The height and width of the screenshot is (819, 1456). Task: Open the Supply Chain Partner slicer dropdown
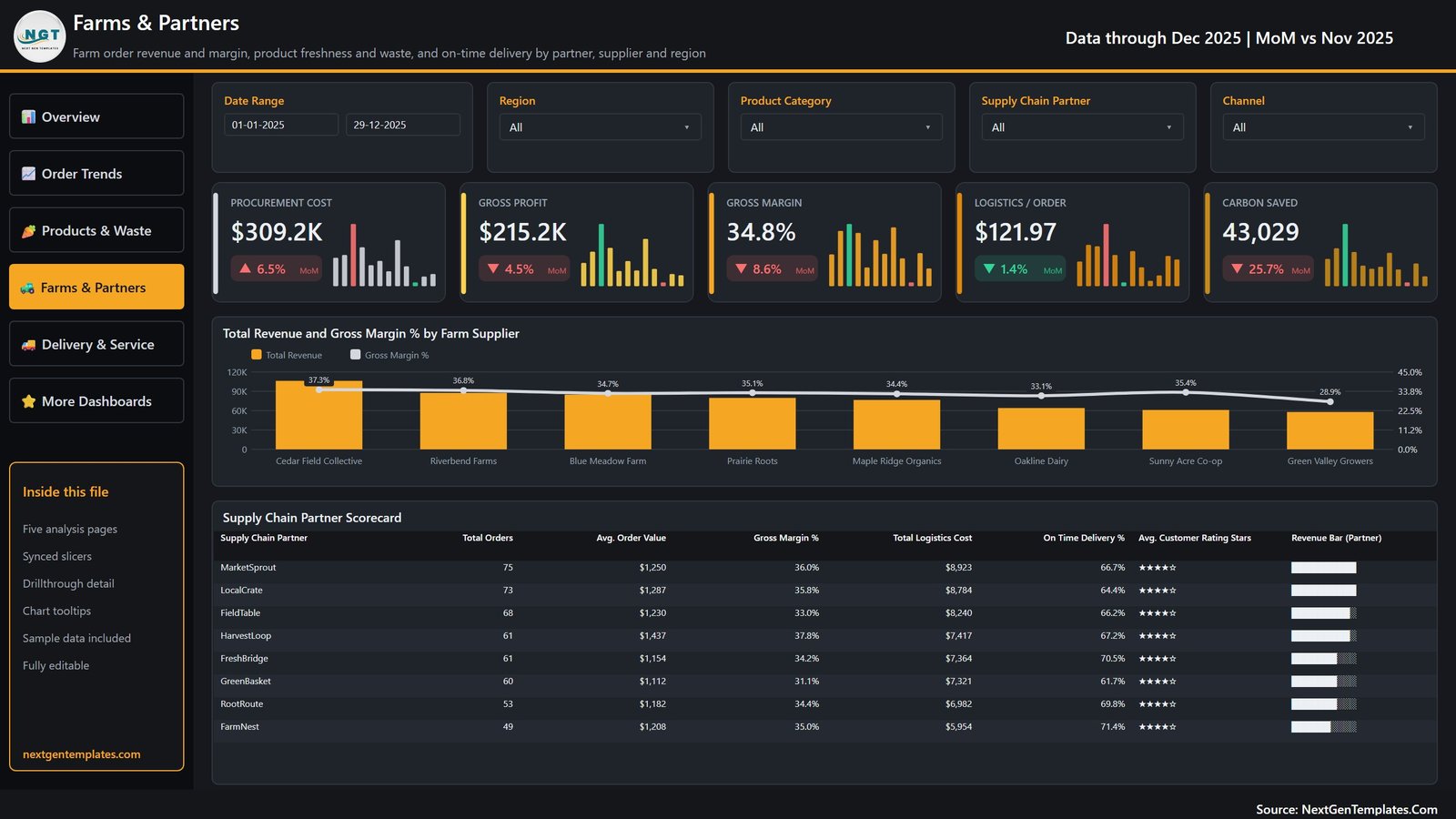[1082, 127]
